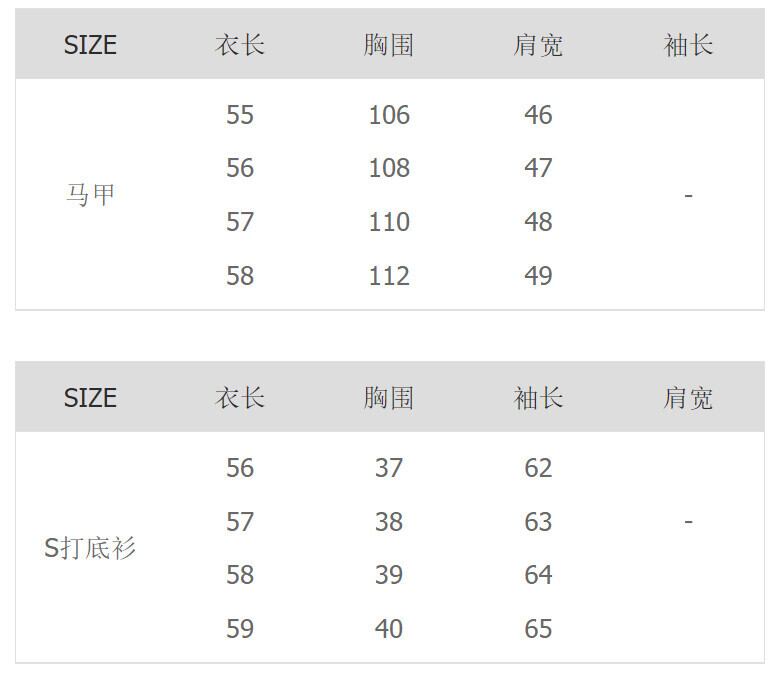772x680 pixels.
Task: Click the 肩宽 header in the S打底衫 table
Action: point(688,398)
